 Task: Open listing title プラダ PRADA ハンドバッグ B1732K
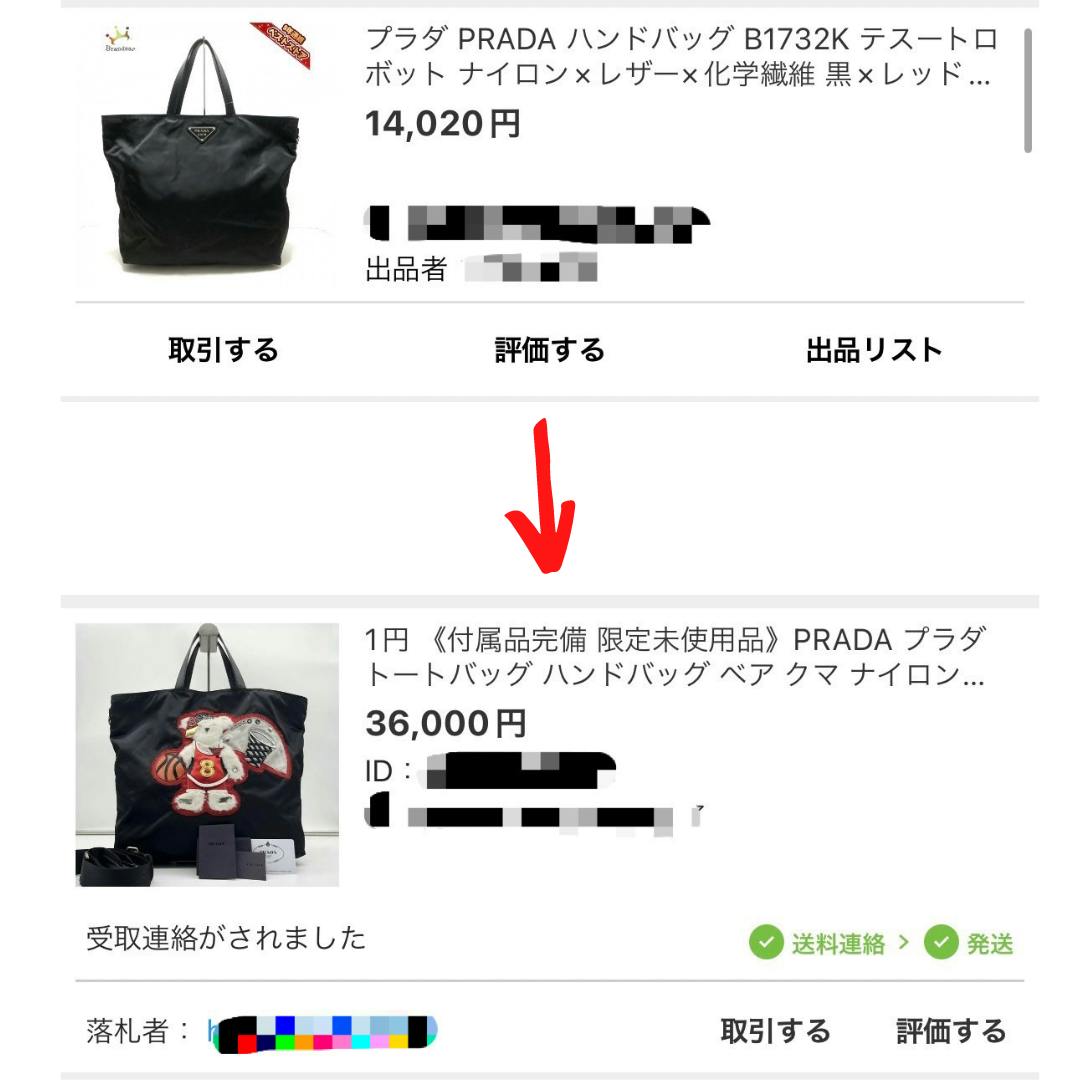point(681,56)
